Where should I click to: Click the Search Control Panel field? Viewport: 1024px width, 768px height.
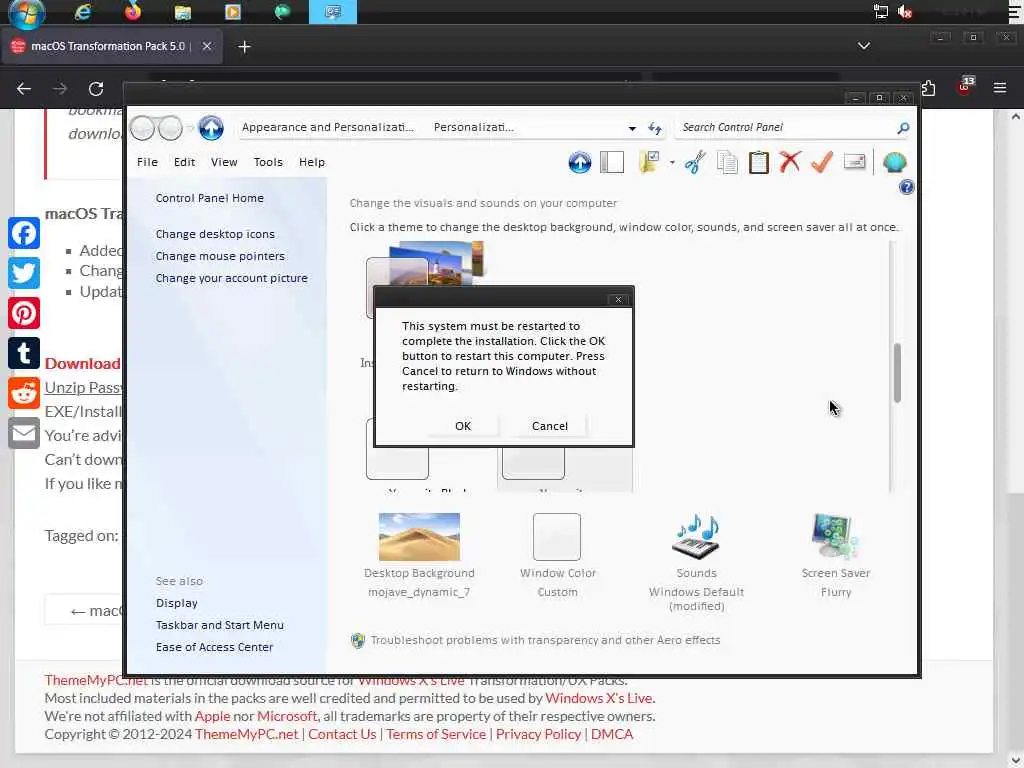pyautogui.click(x=786, y=127)
